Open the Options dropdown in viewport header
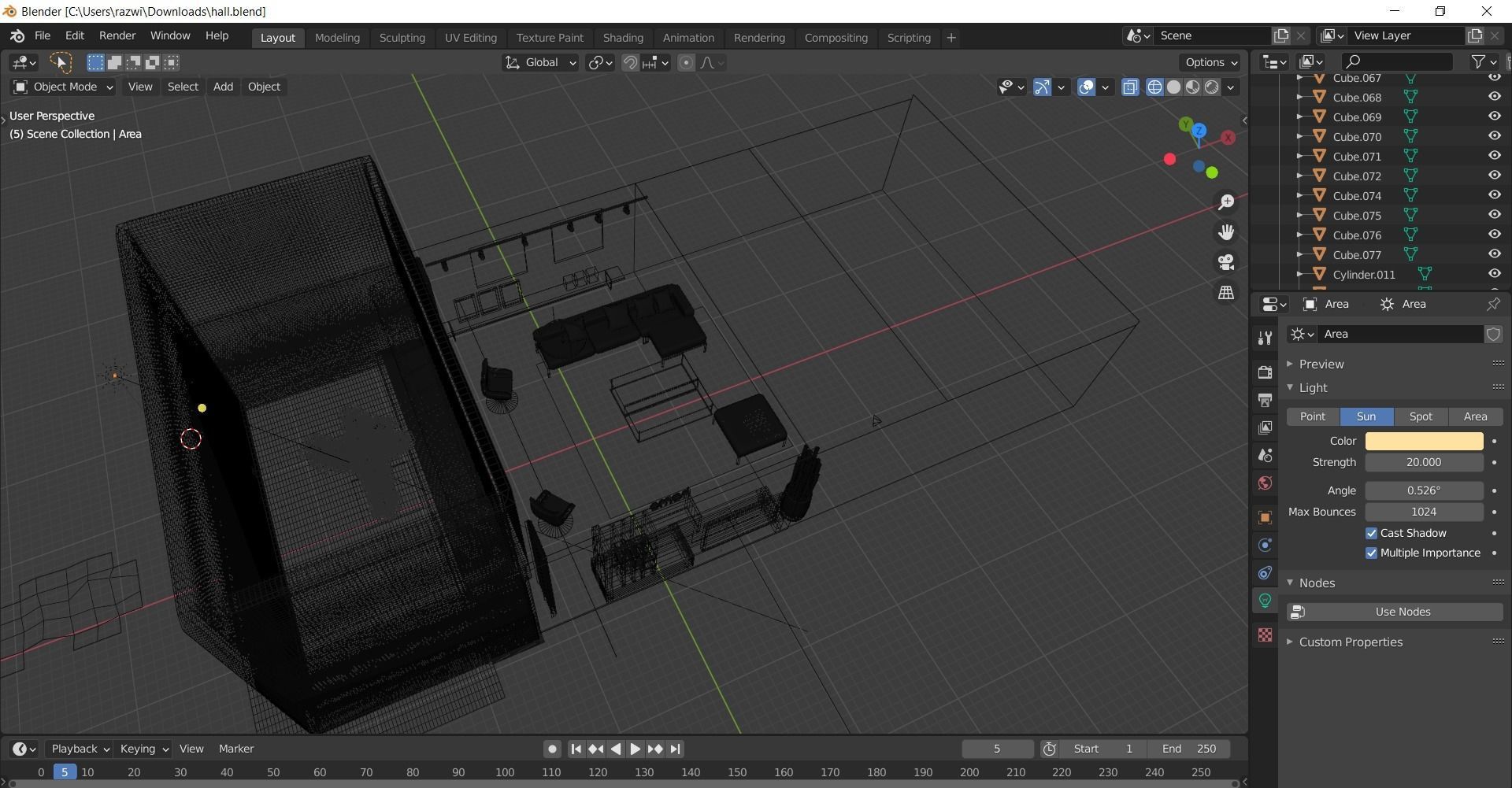Screen dimensions: 1512x788 coord(1211,62)
